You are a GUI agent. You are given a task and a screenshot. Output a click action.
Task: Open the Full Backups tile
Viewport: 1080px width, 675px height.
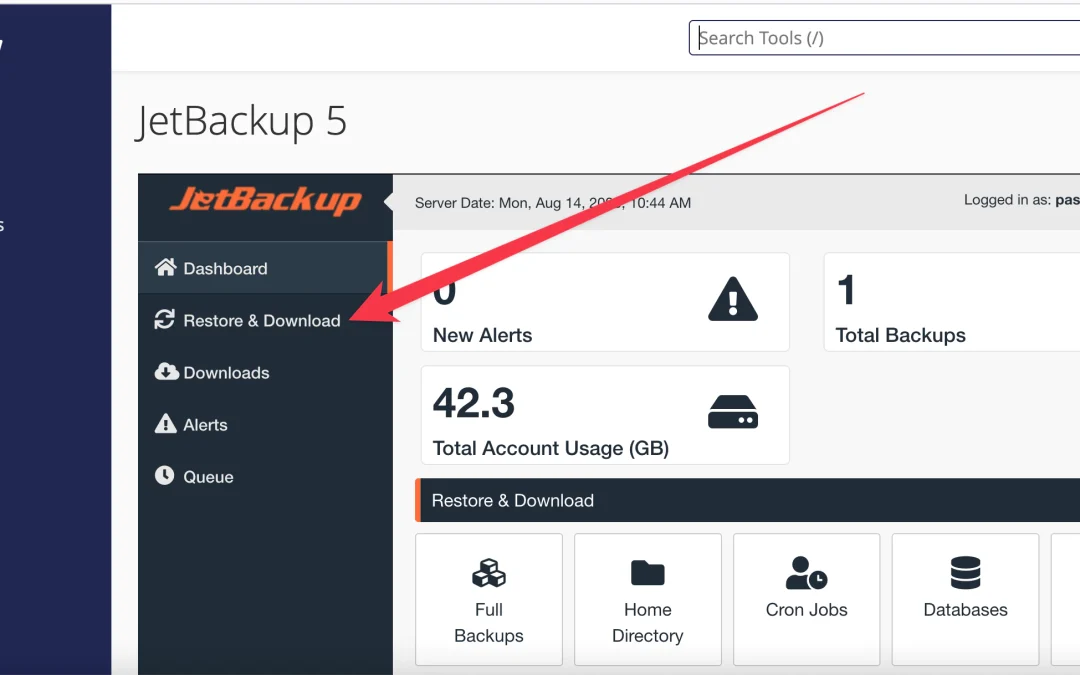tap(488, 598)
